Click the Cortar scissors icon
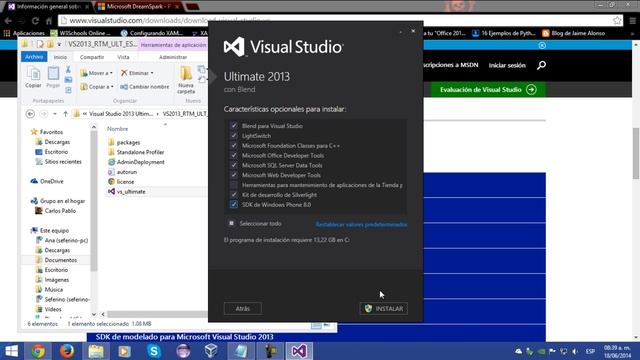The height and width of the screenshot is (360, 640). (x=68, y=70)
